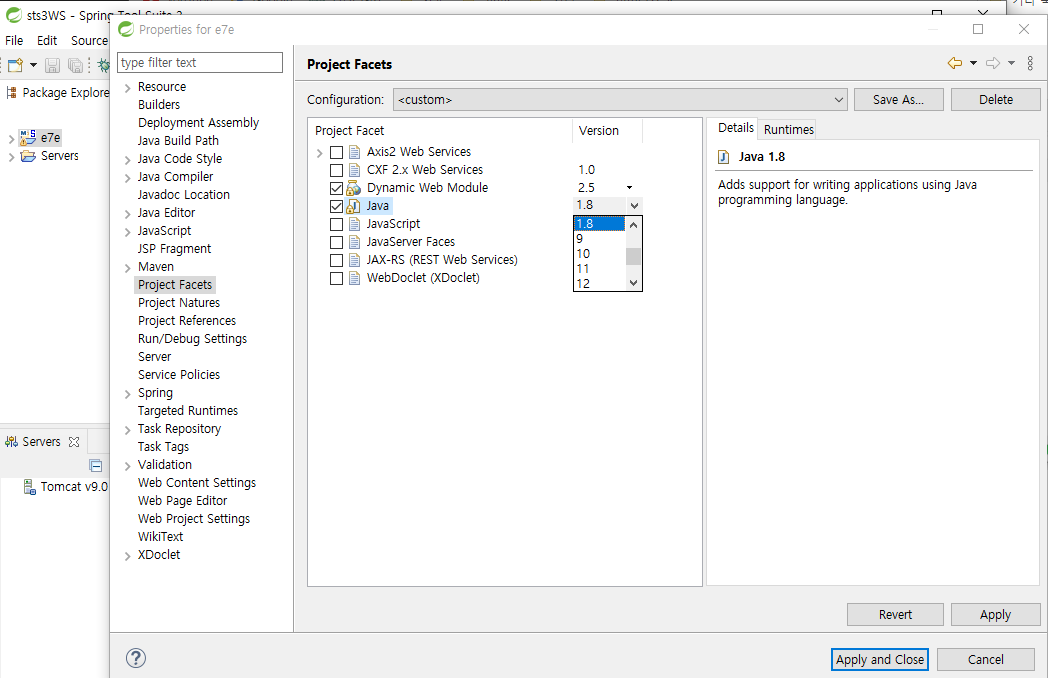1048x678 pixels.
Task: Click the help question mark icon
Action: tap(136, 658)
